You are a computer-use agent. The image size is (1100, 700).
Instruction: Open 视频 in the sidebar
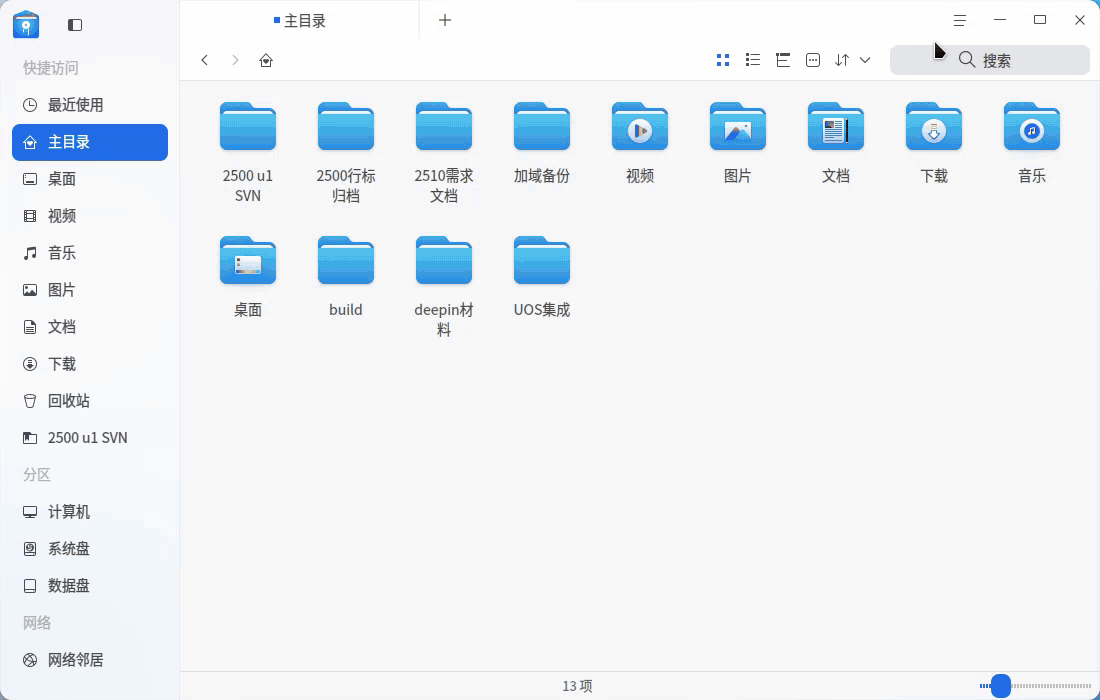[x=90, y=216]
